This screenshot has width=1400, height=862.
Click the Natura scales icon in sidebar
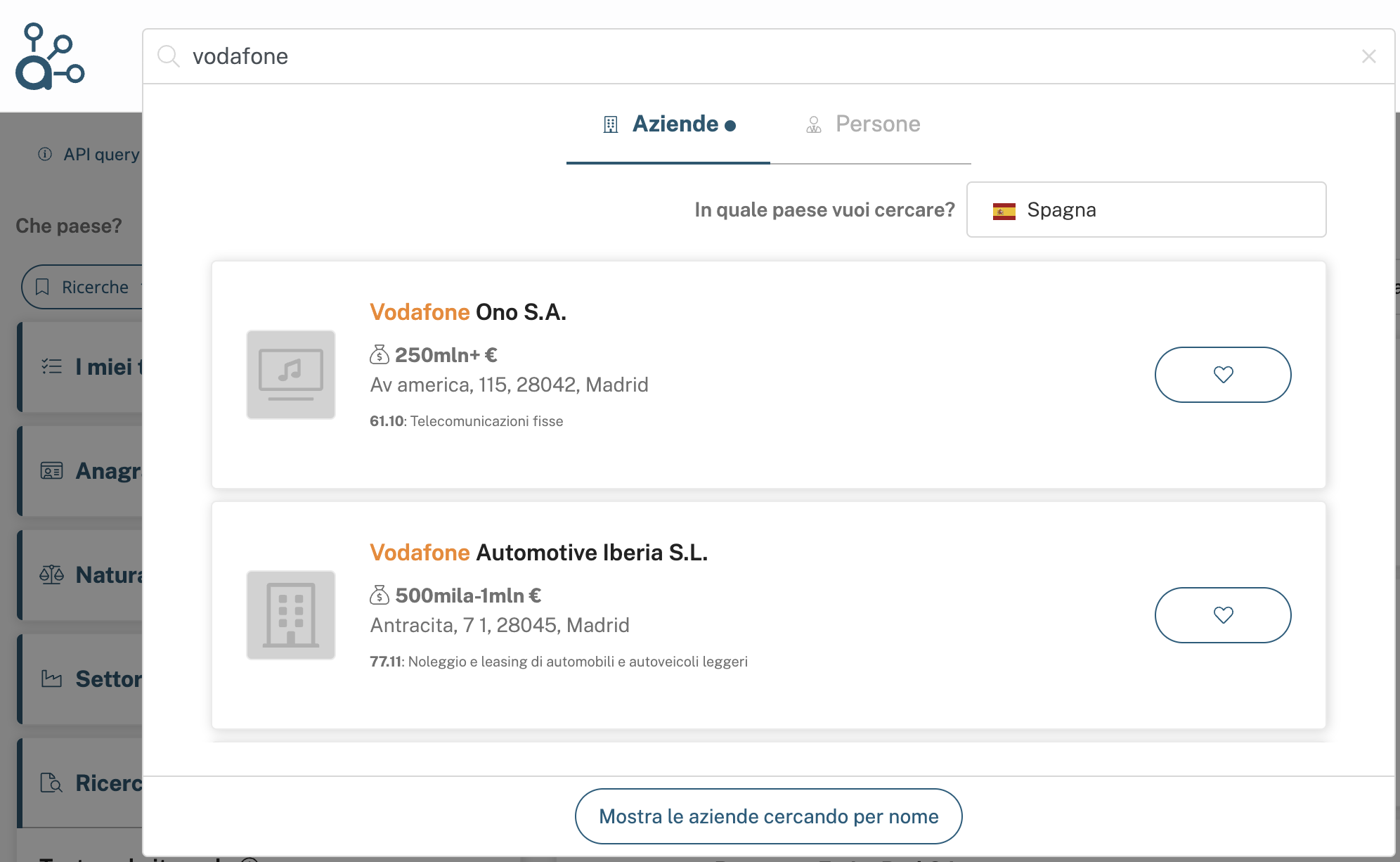coord(51,574)
